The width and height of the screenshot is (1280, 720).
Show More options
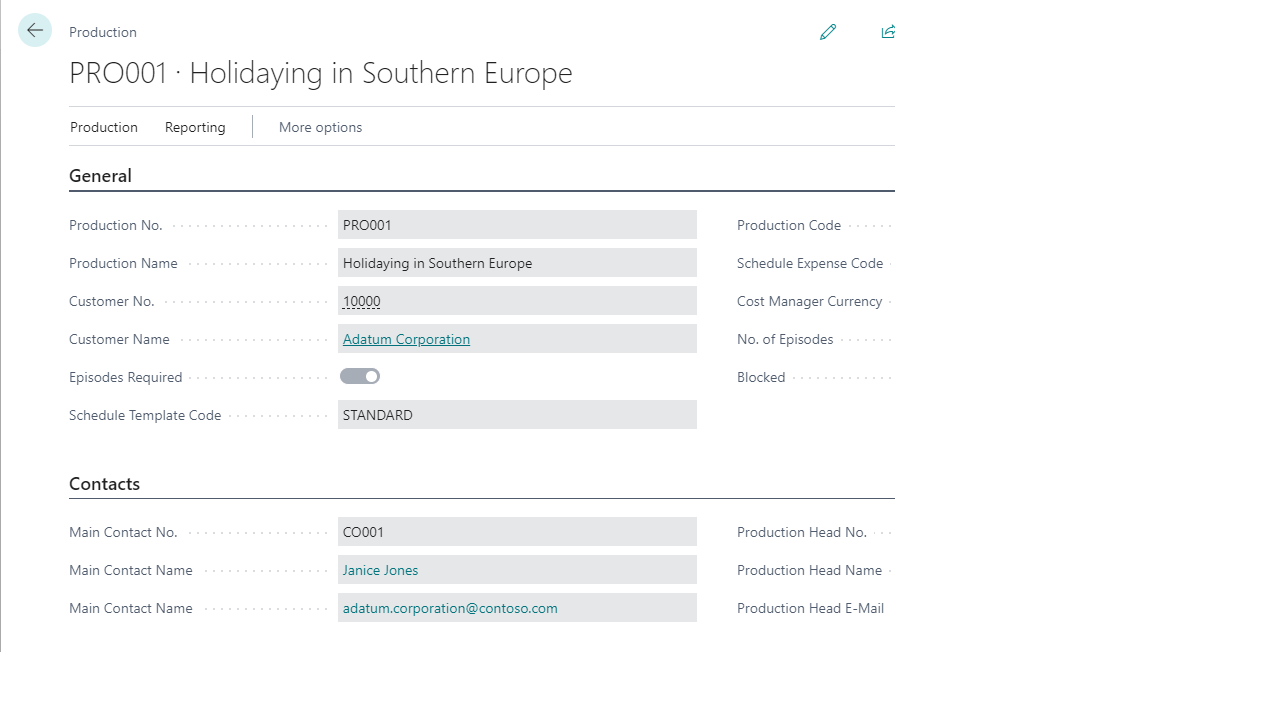(320, 127)
